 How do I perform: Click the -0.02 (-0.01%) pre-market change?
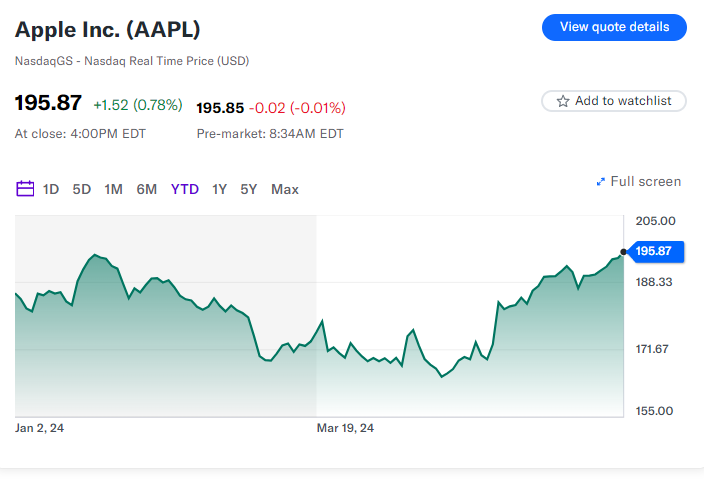coord(297,108)
